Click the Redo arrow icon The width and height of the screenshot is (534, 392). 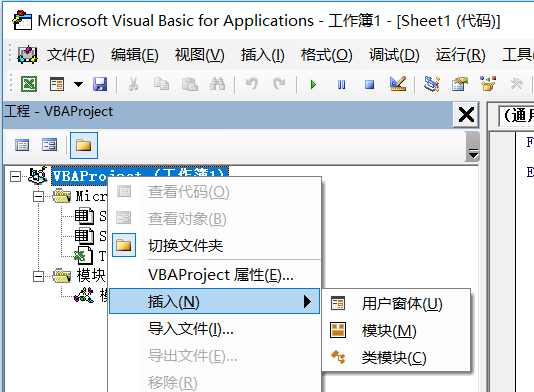pyautogui.click(x=279, y=84)
